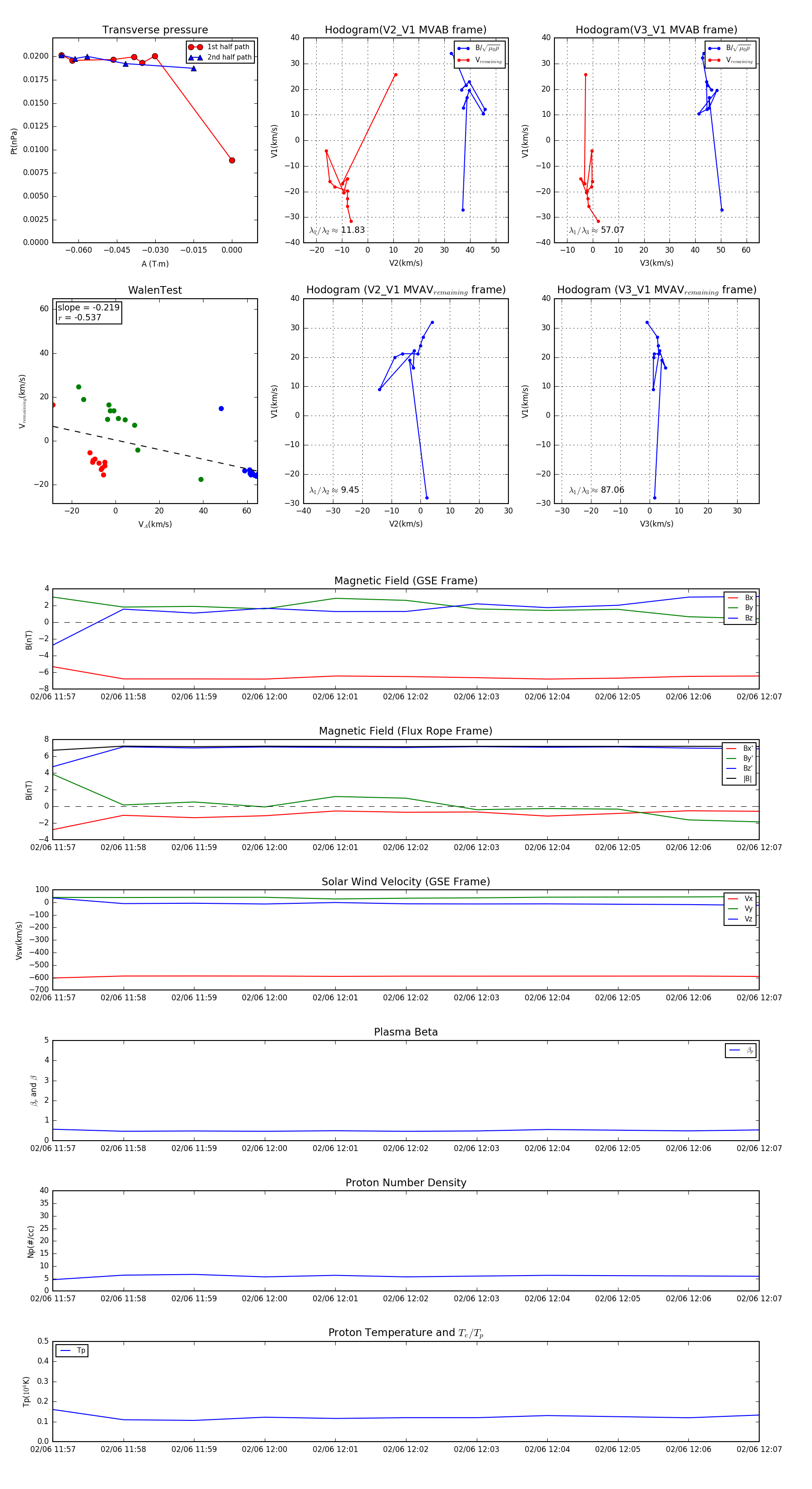Viewport: 812px width, 1489px height.
Task: Select the "Tp" legend entry in Proton Temperature
Action: click(73, 1350)
